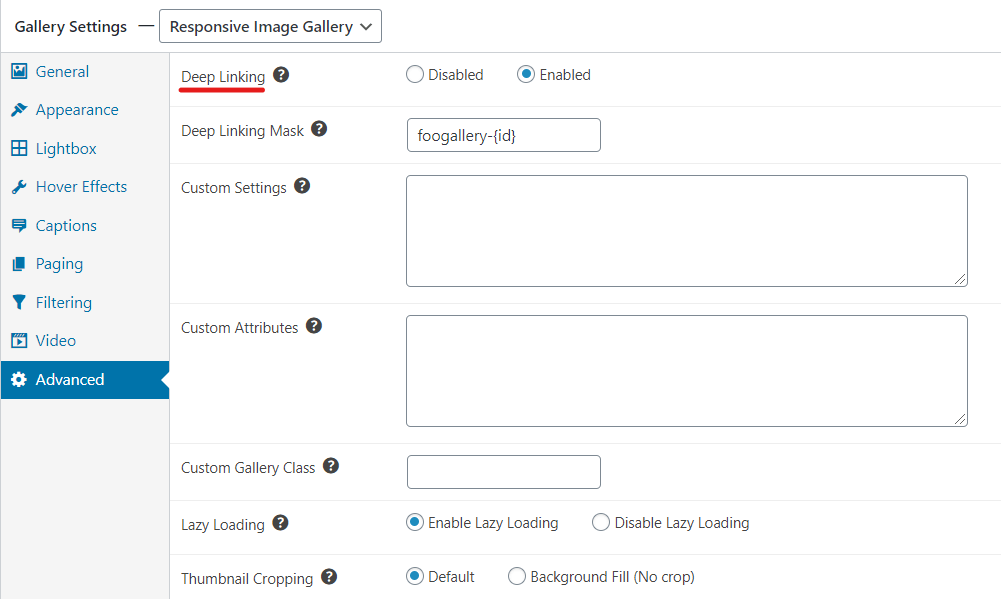Click inside the Custom Settings textarea
1001x599 pixels.
click(687, 231)
